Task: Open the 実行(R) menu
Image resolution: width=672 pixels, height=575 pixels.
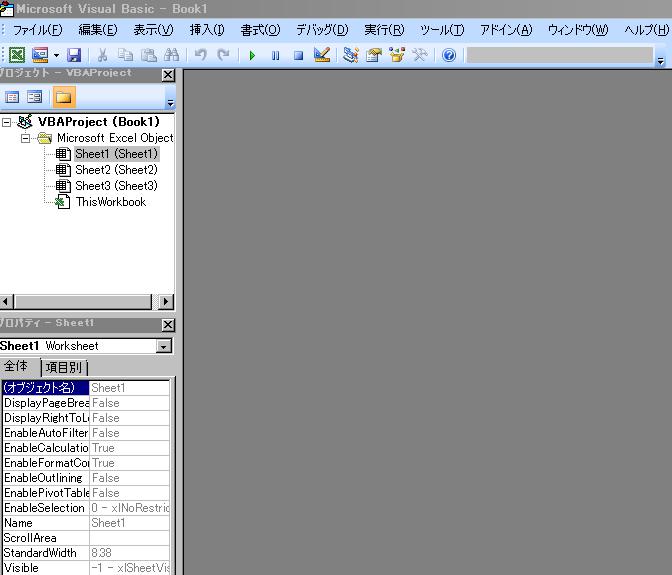Action: pyautogui.click(x=384, y=30)
